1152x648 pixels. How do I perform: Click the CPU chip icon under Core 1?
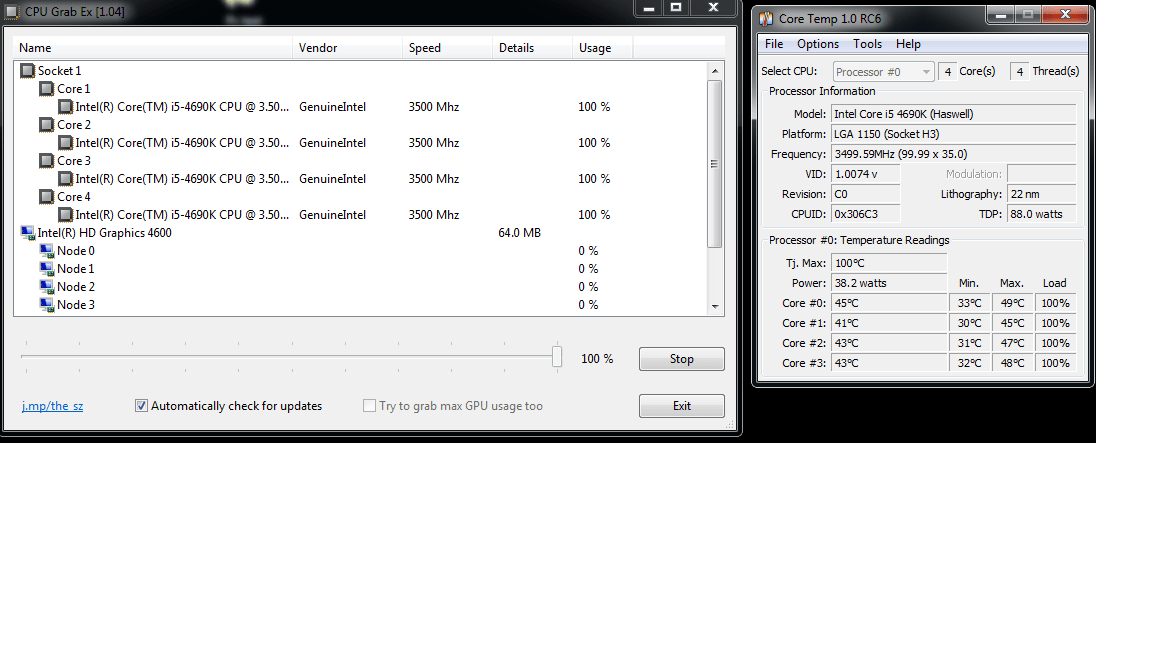(x=65, y=107)
